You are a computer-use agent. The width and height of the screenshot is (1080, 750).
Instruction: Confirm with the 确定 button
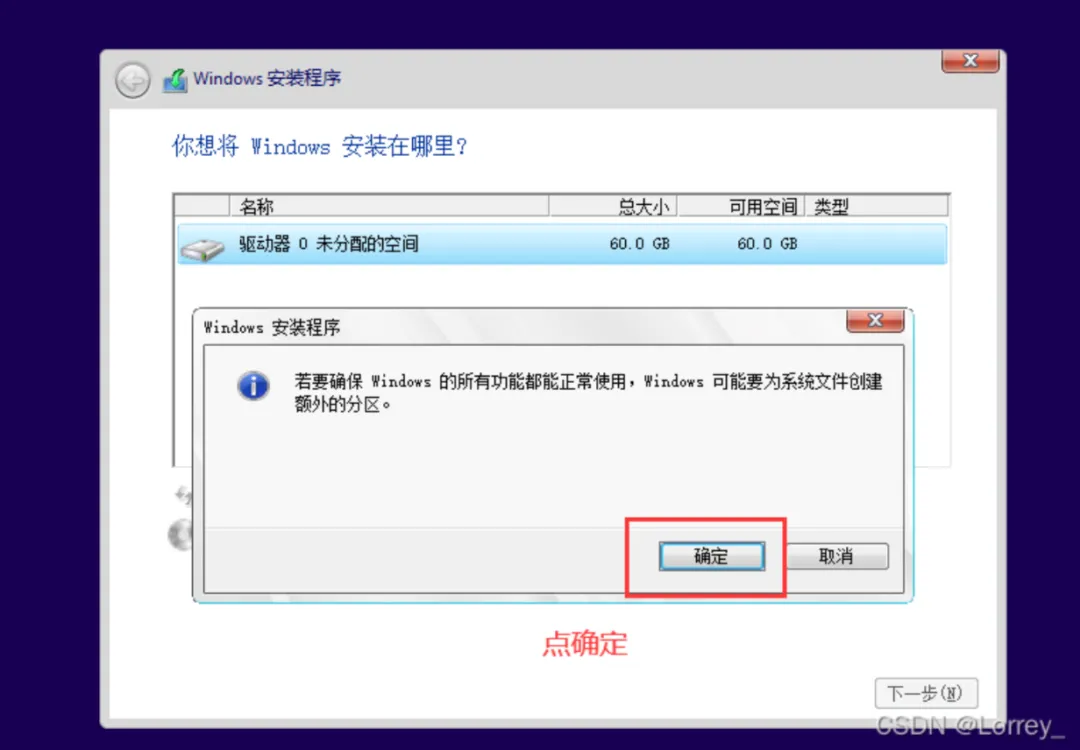click(712, 556)
